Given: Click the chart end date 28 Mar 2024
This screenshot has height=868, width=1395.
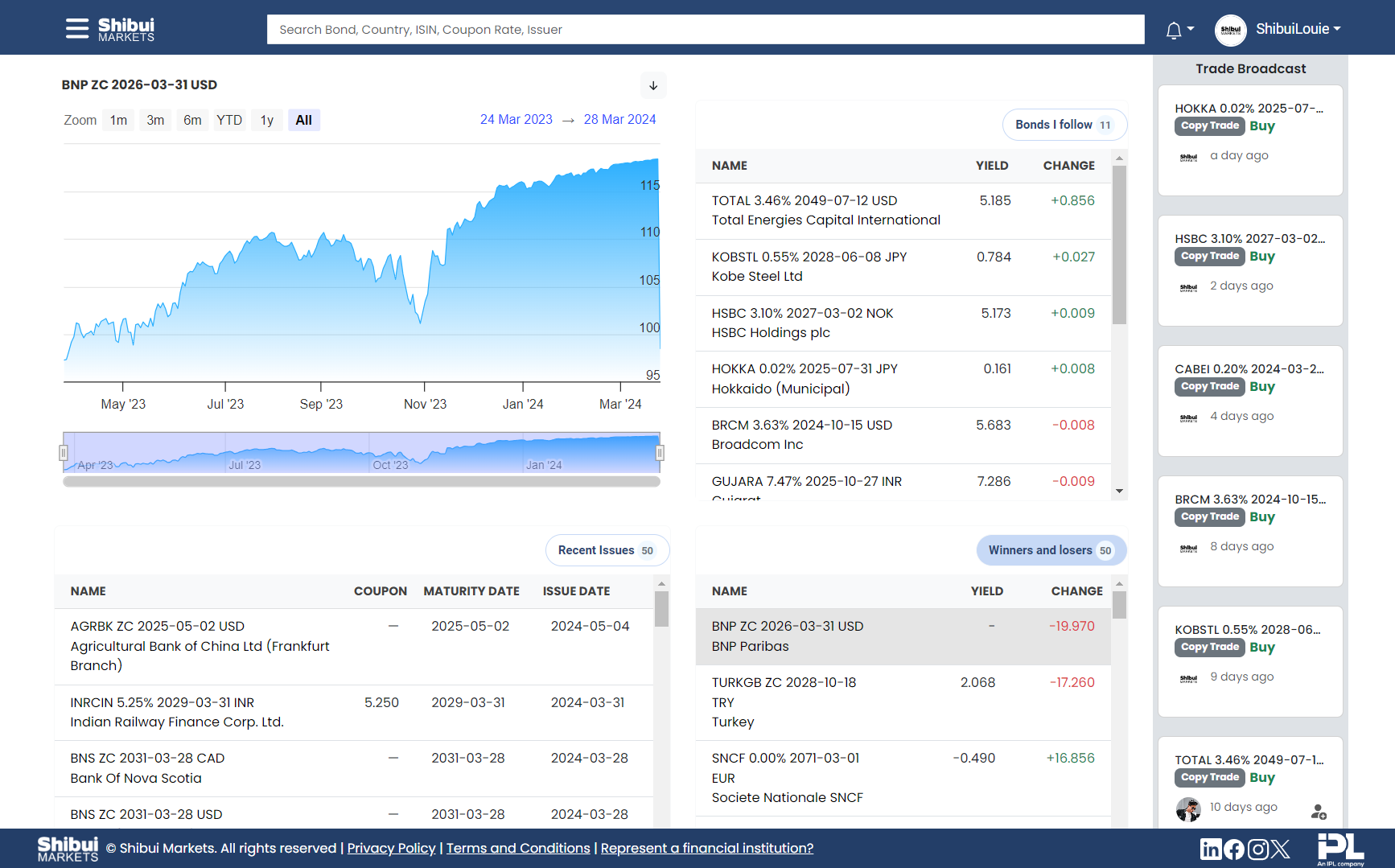Looking at the screenshot, I should coord(619,119).
